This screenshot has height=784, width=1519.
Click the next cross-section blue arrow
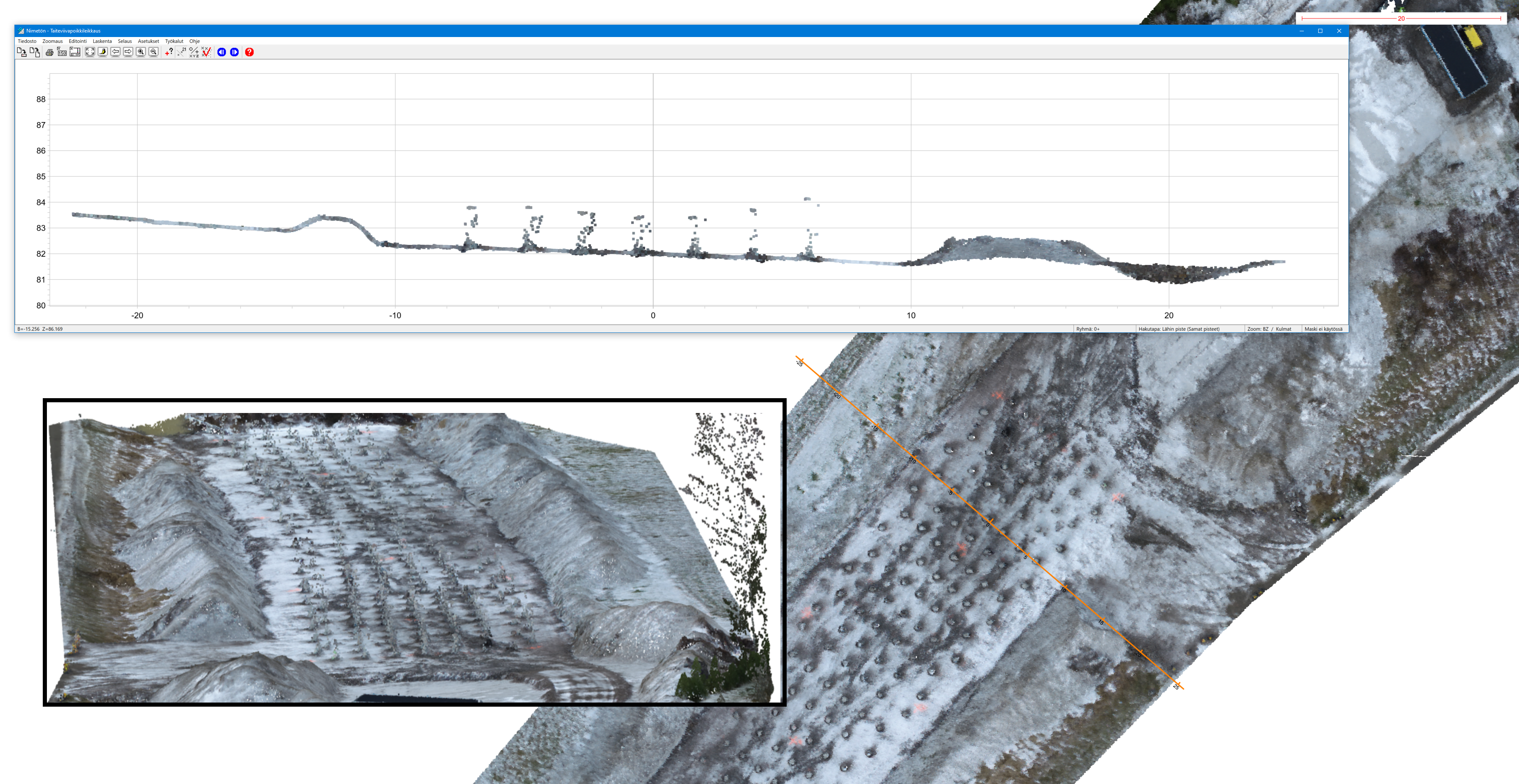point(235,53)
